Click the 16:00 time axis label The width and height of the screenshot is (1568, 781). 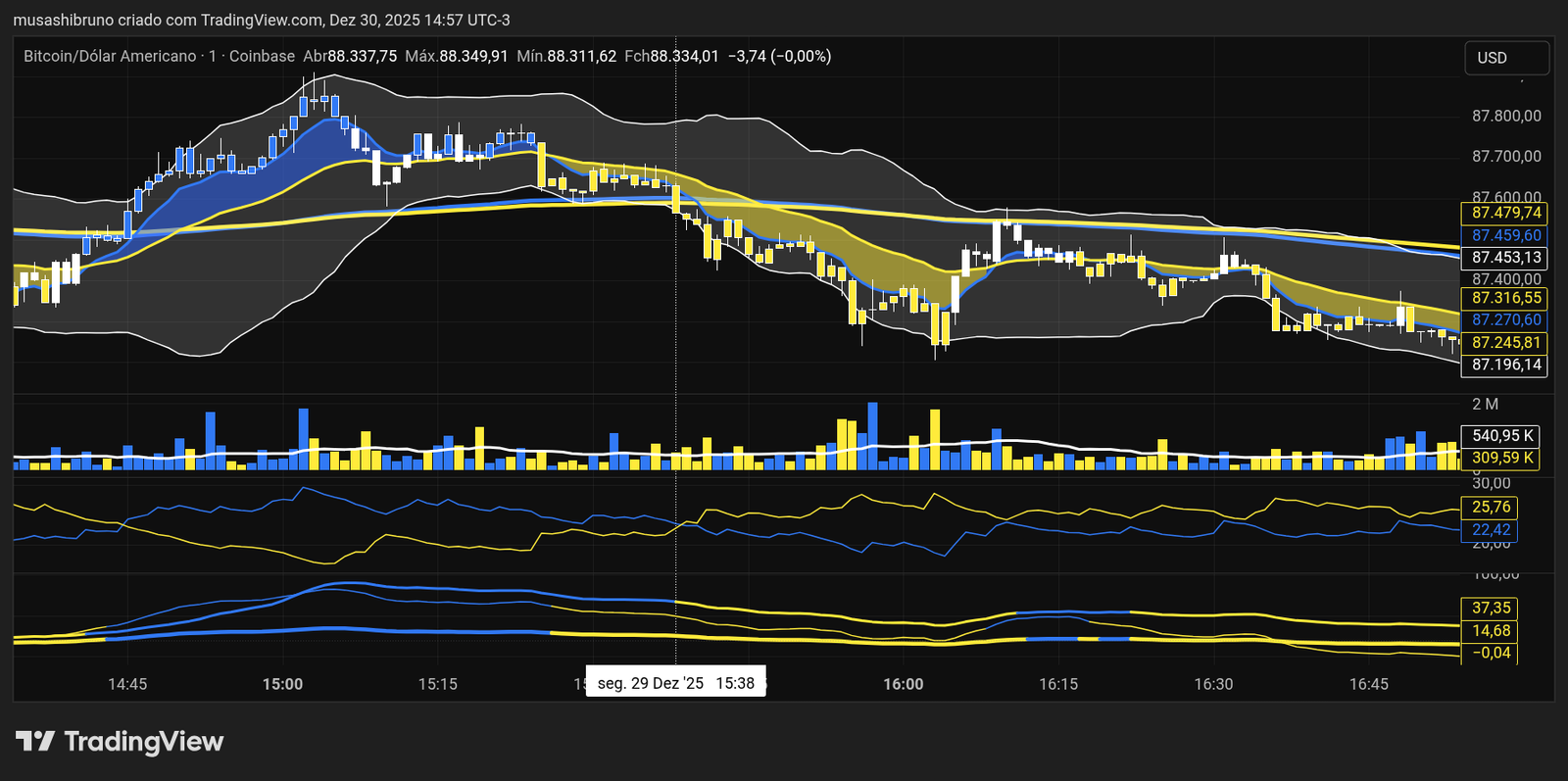pyautogui.click(x=903, y=684)
